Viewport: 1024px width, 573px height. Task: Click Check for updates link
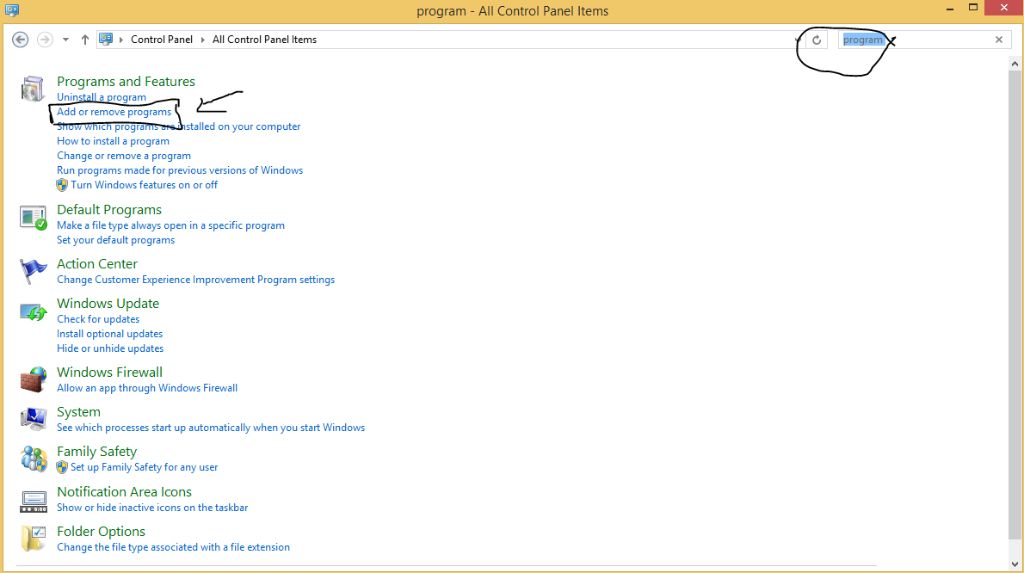pos(98,319)
